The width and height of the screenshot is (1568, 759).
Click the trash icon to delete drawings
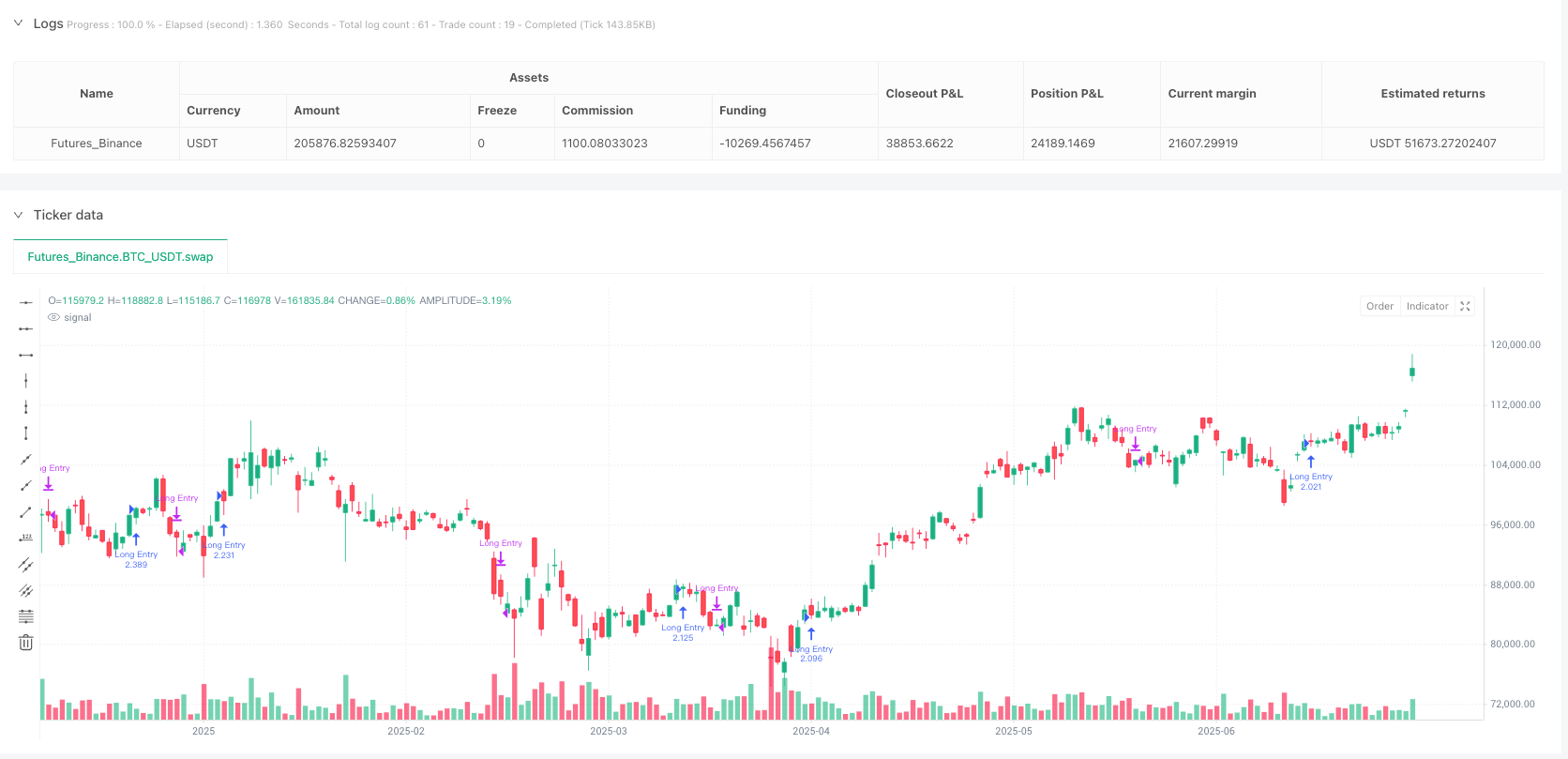tap(26, 643)
